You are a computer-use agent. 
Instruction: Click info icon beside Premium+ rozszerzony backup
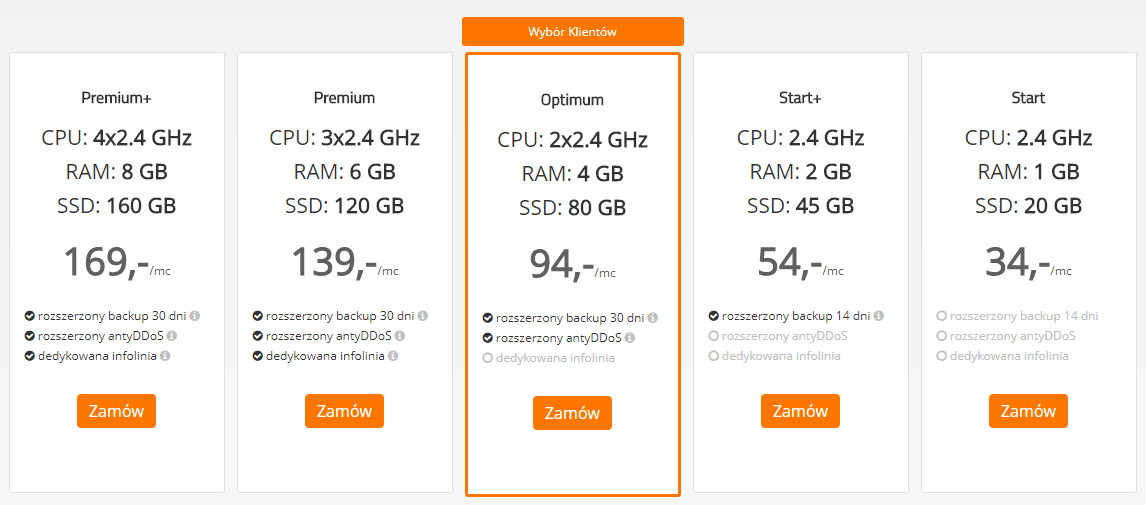point(195,316)
